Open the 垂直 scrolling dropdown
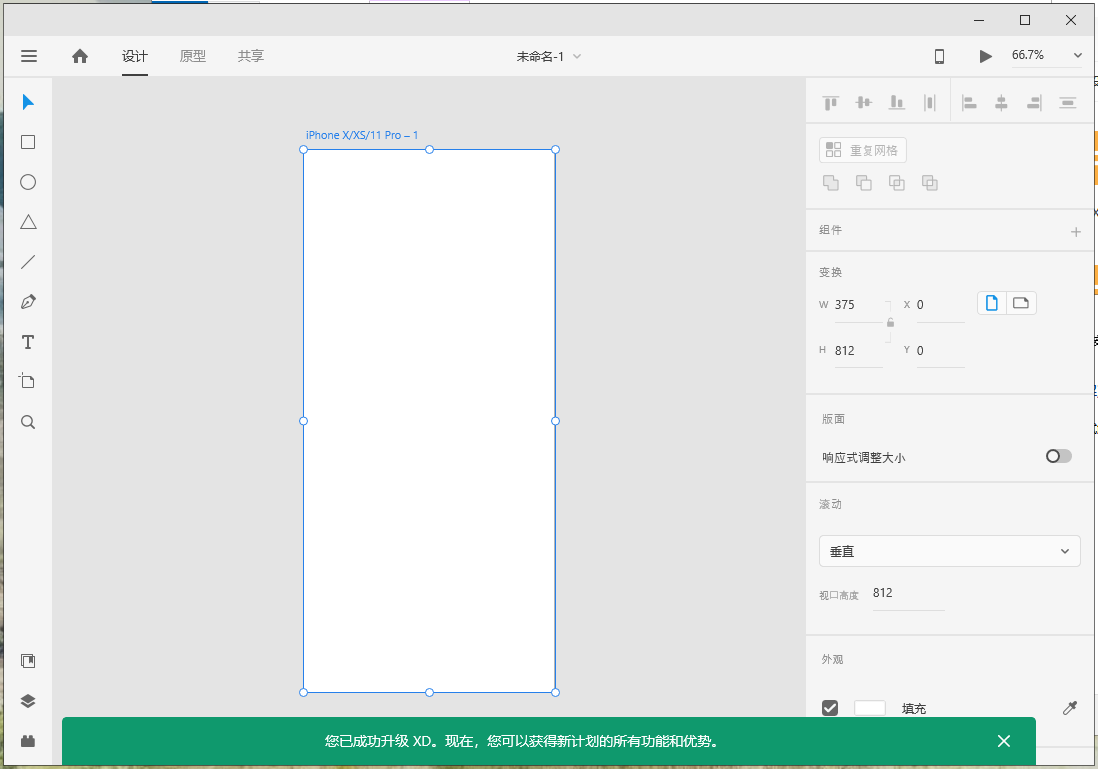 pos(950,551)
